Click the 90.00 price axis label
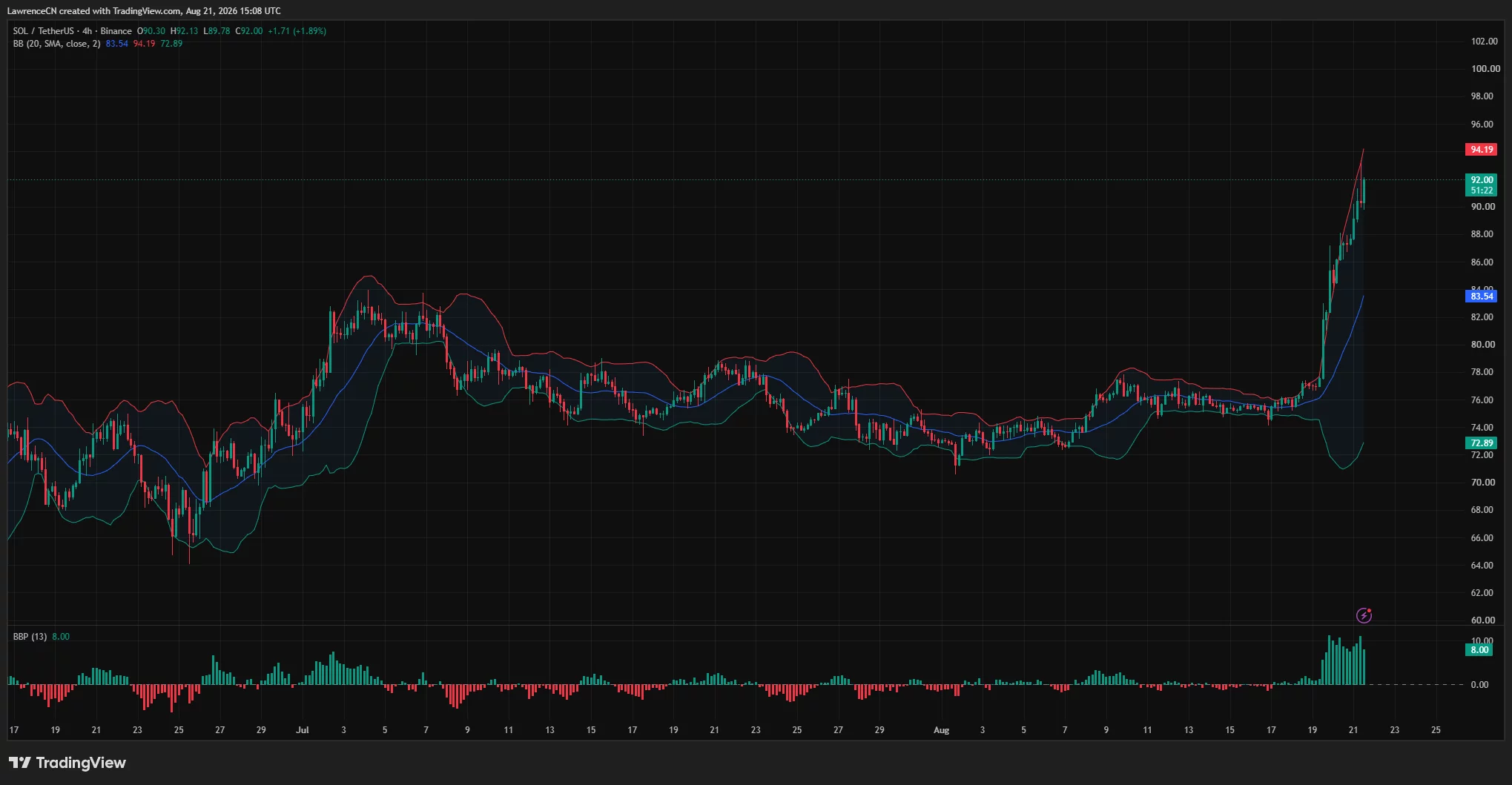1512x785 pixels. tap(1482, 207)
